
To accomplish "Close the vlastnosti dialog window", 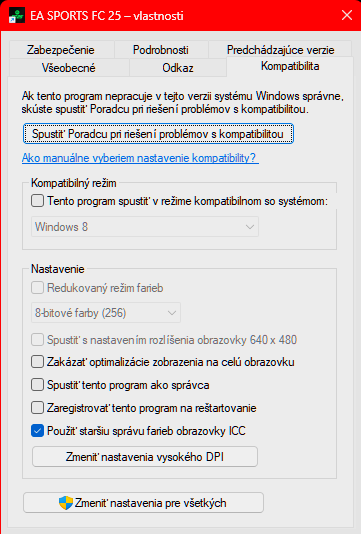I will click(x=347, y=15).
